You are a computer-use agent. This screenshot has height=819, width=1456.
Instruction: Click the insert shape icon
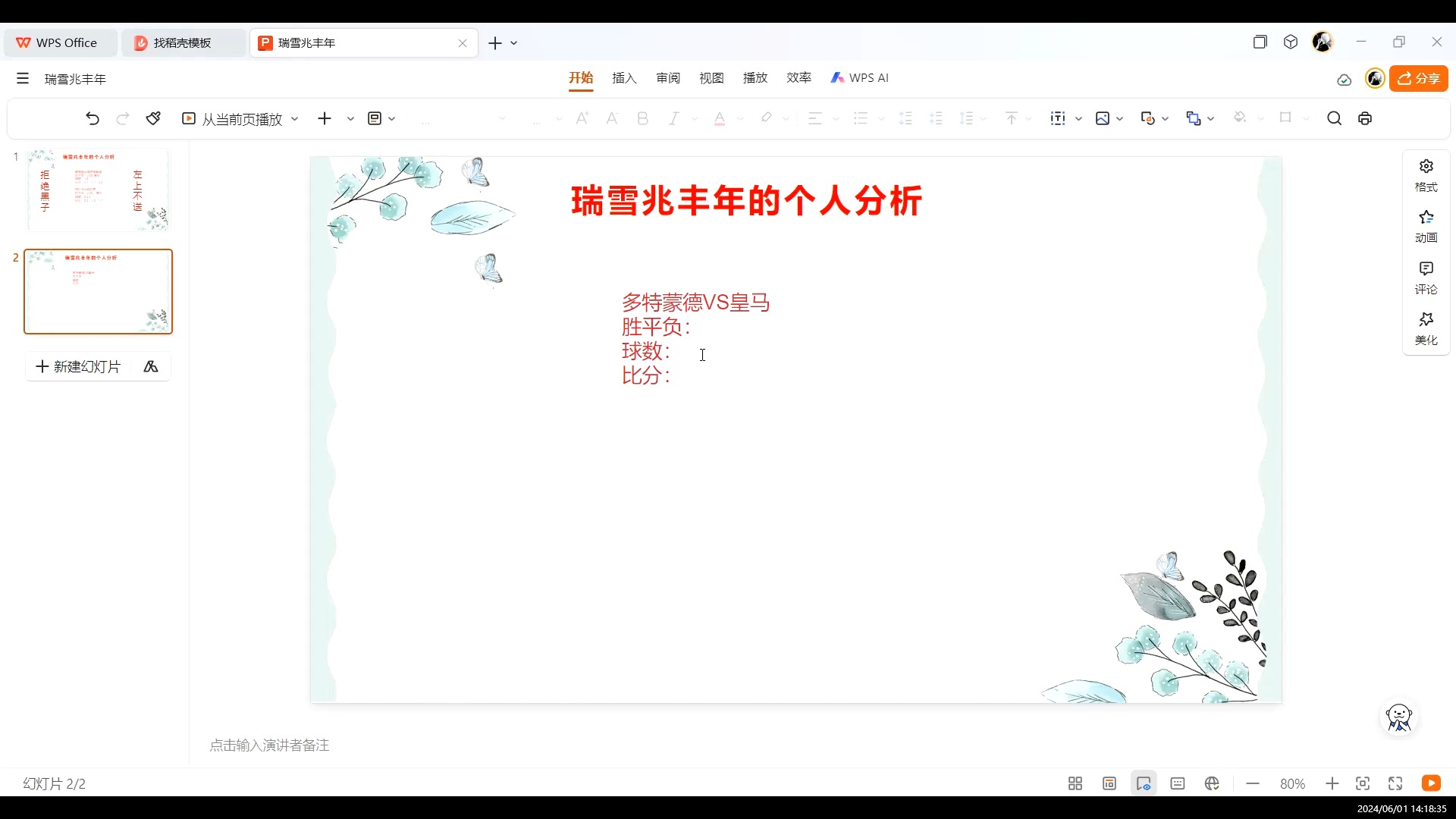pos(1148,118)
